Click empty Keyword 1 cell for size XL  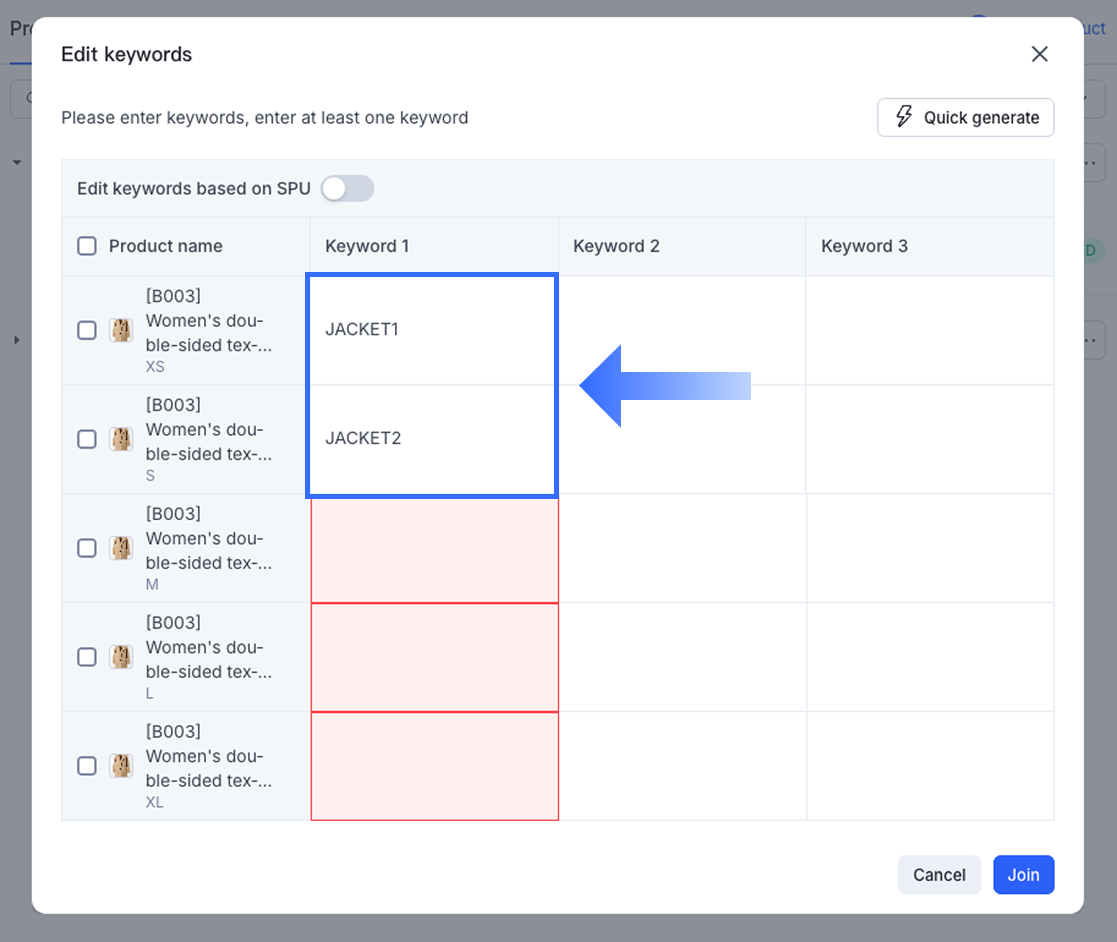(x=434, y=766)
